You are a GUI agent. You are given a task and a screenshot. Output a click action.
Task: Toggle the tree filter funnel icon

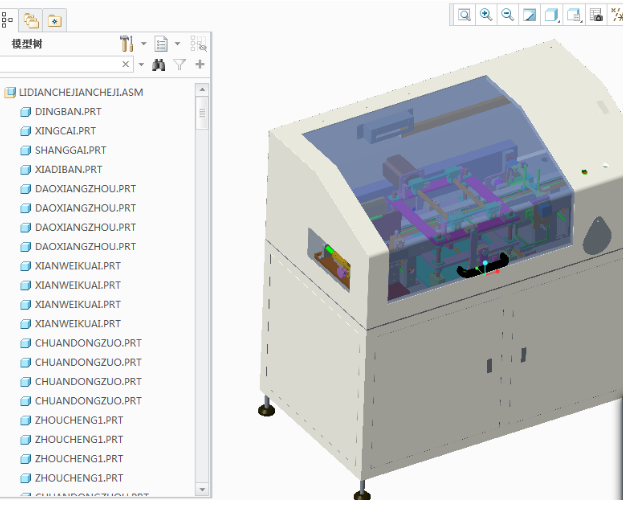180,64
